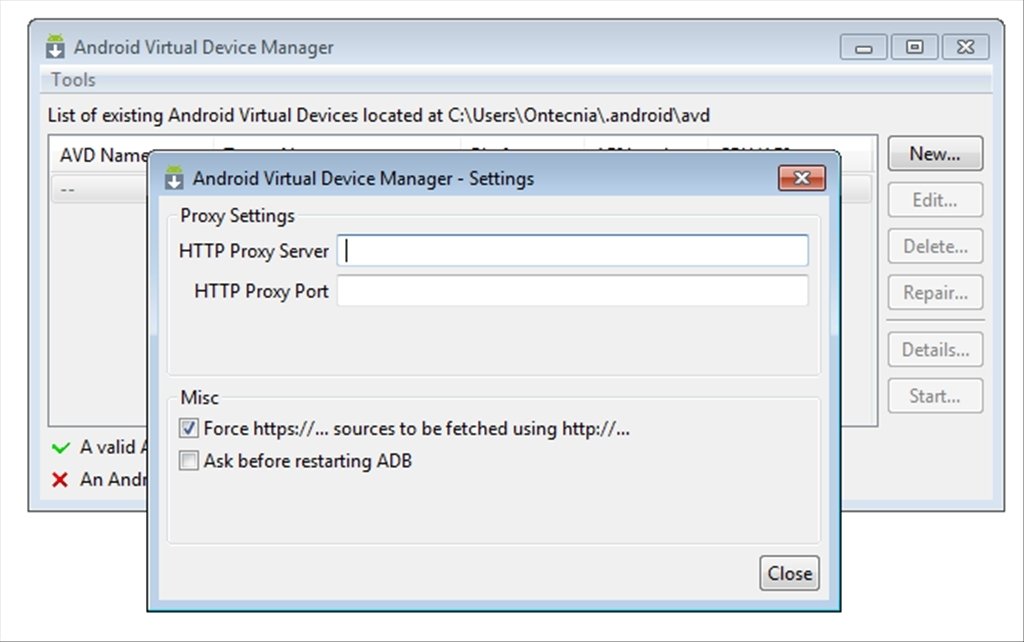Click the 'List of existing Android Virtual Devices' text
The image size is (1024, 642).
pos(378,116)
